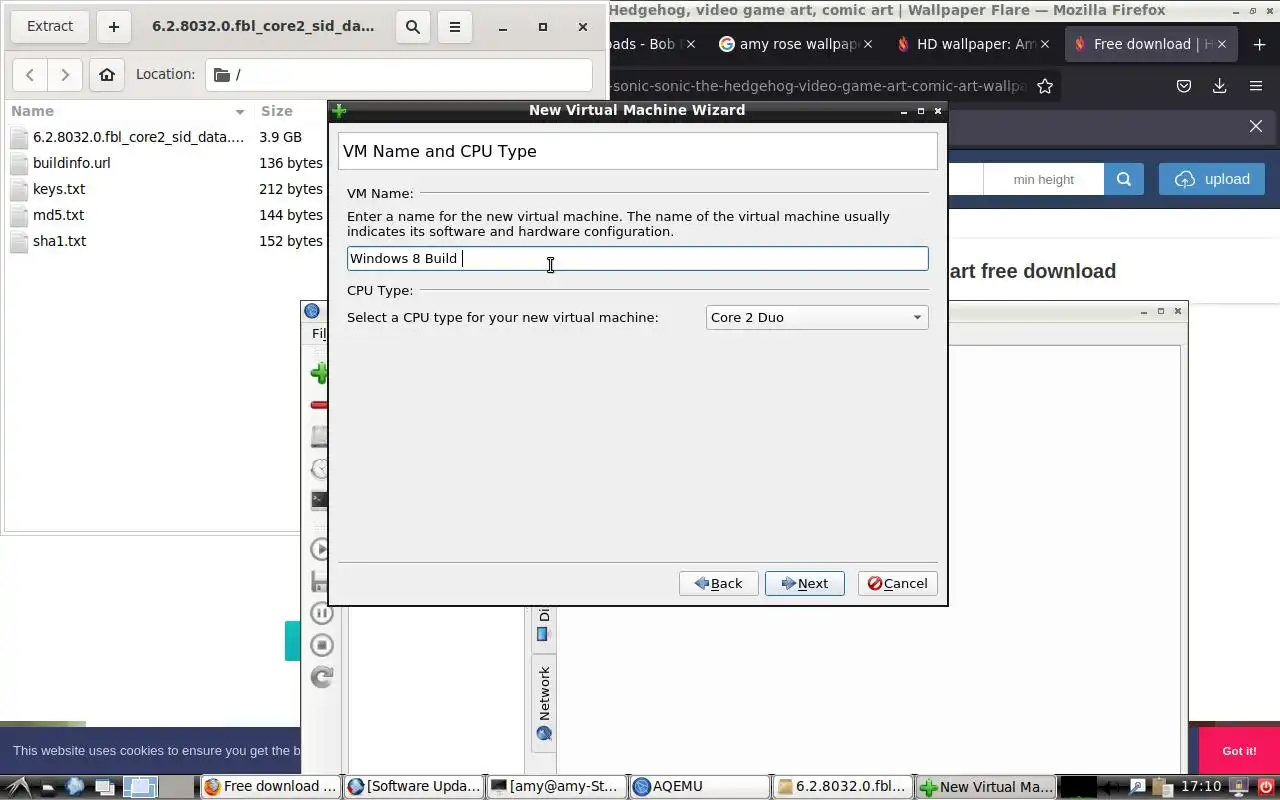Select keys.txt in the archive

pos(59,189)
